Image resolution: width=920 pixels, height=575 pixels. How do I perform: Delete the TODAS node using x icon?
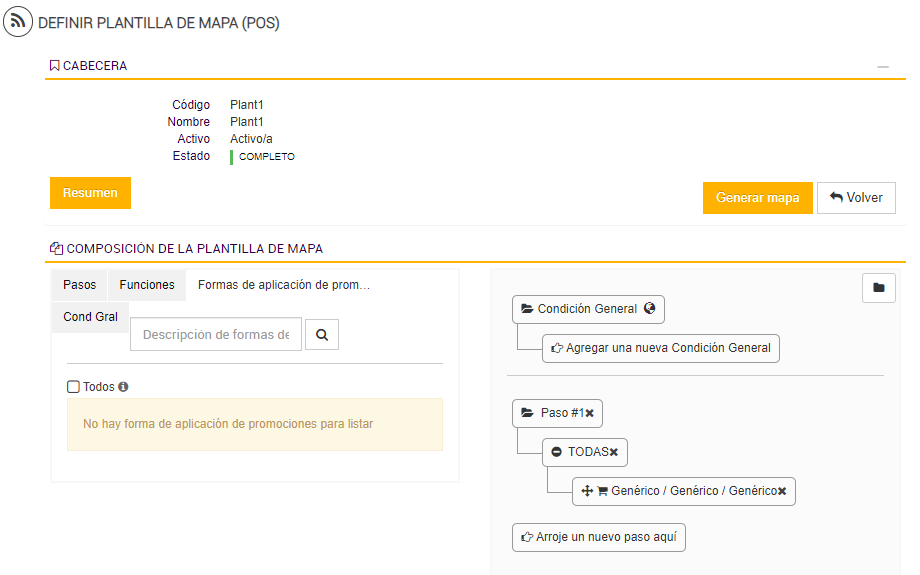(614, 452)
